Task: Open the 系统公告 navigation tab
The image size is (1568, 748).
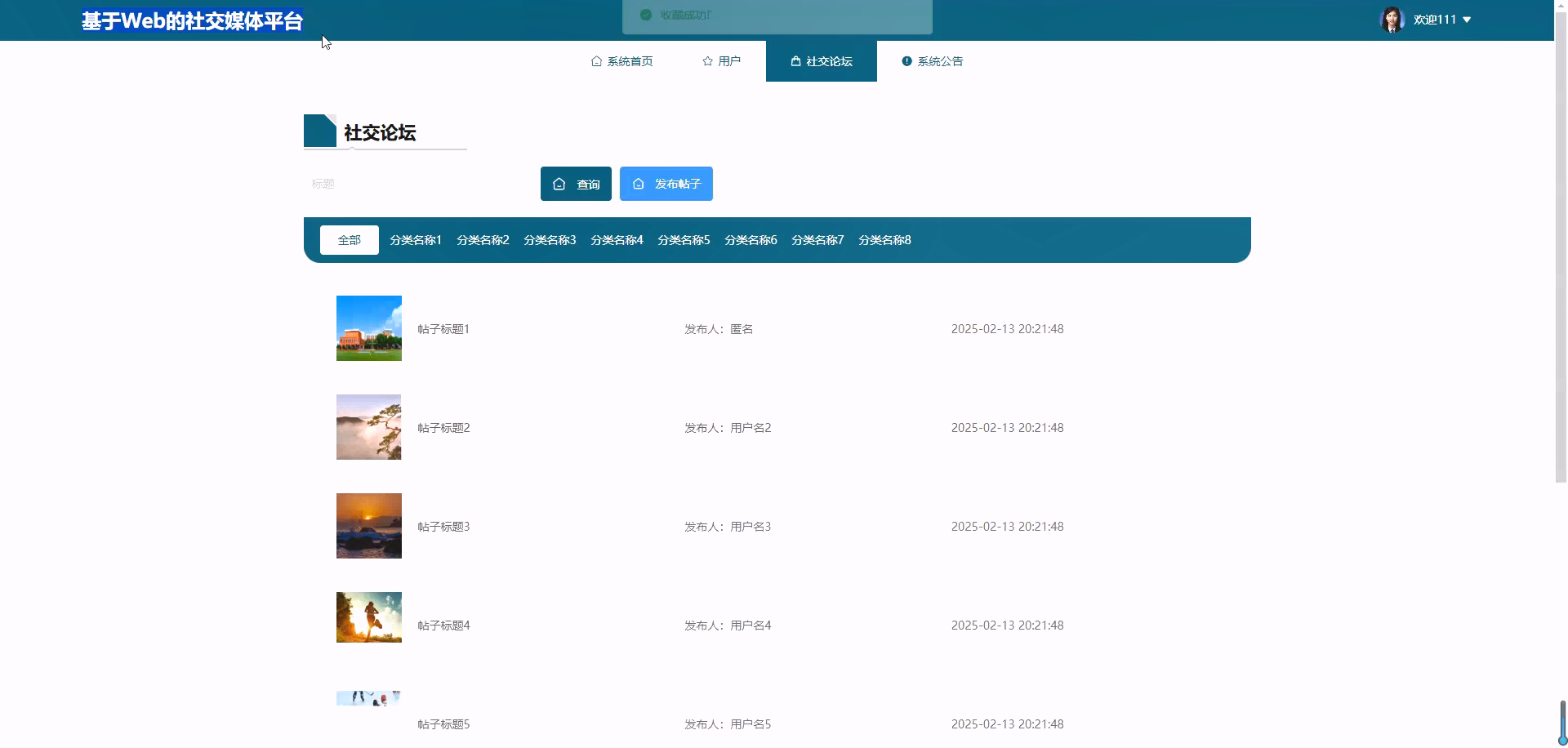Action: coord(932,61)
